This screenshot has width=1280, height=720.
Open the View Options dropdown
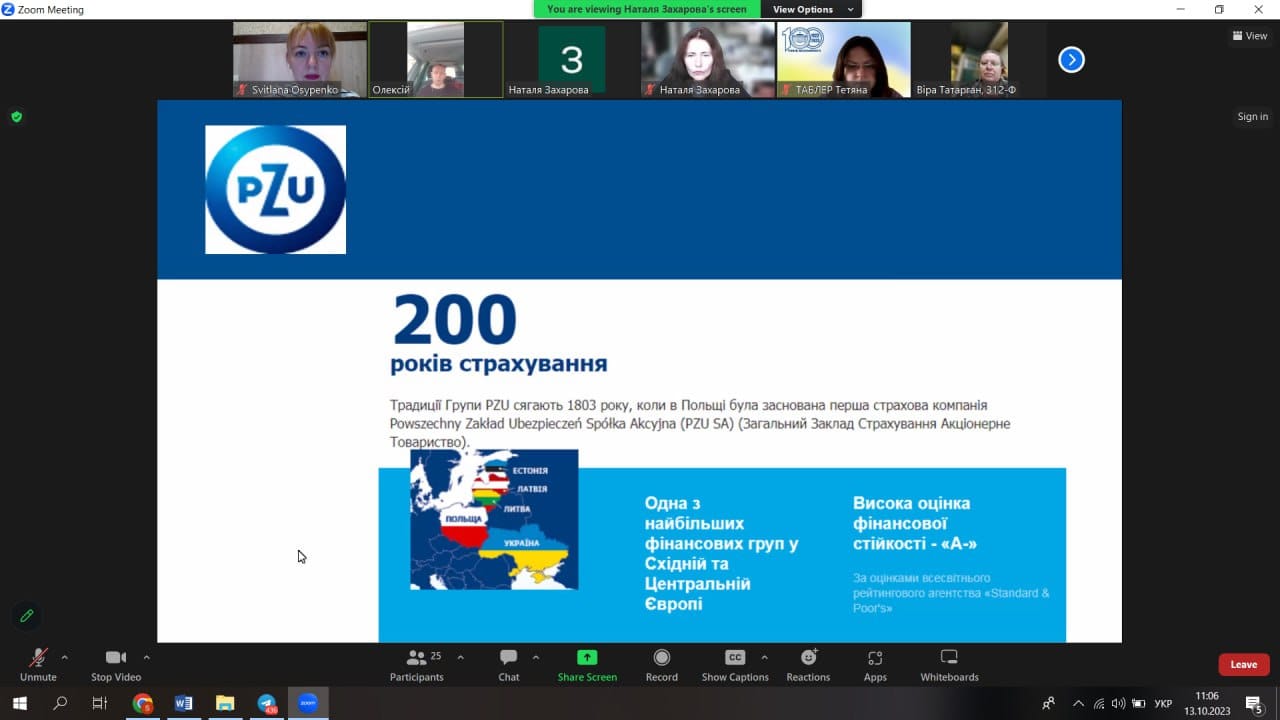point(810,9)
